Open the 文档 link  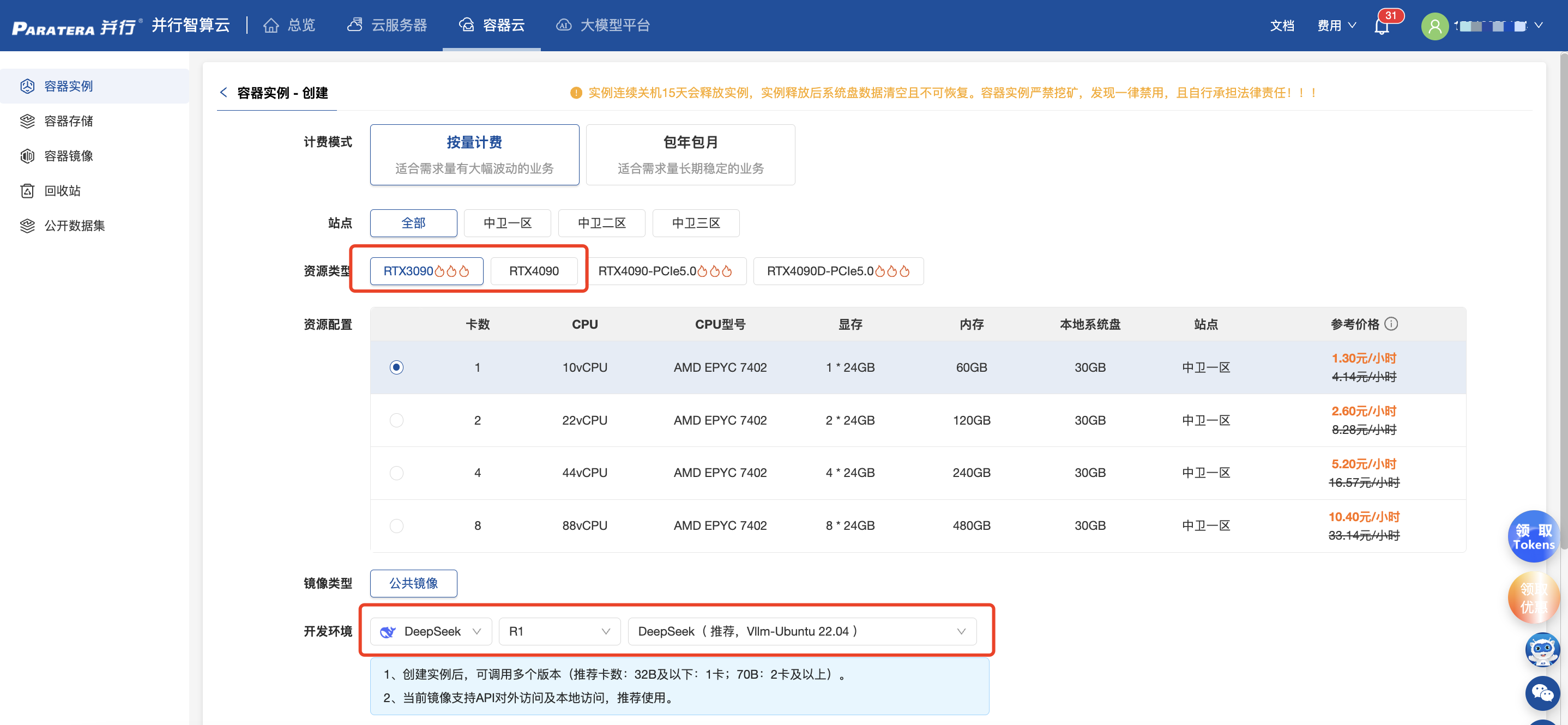click(1282, 26)
